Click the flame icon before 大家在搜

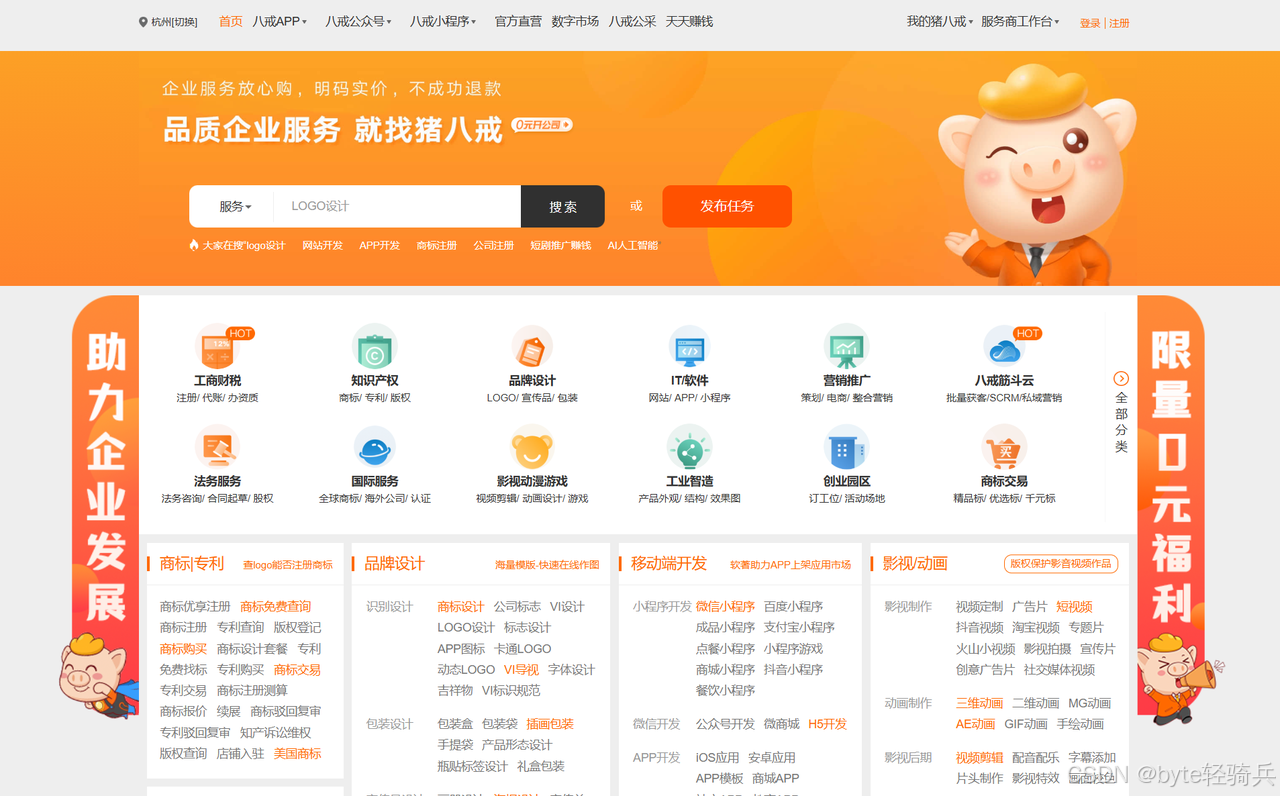(x=194, y=245)
